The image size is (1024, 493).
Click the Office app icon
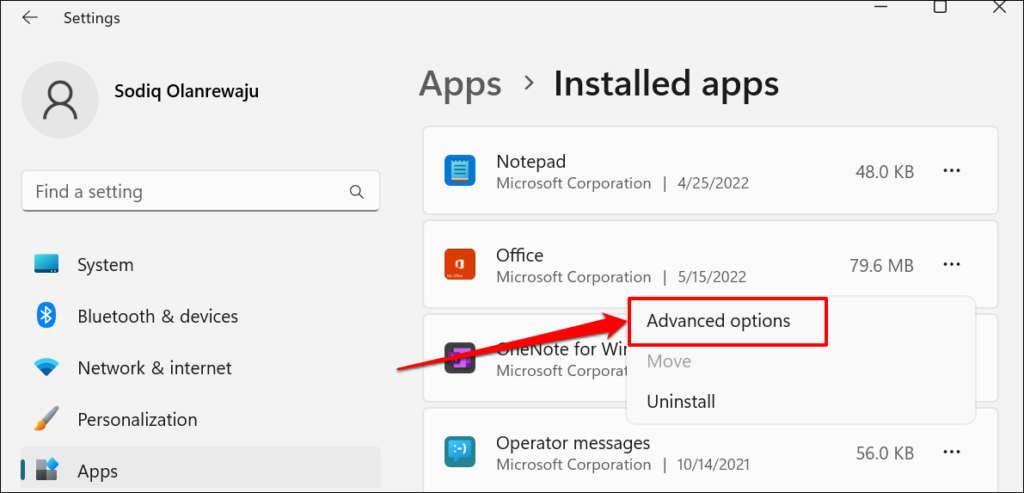460,265
